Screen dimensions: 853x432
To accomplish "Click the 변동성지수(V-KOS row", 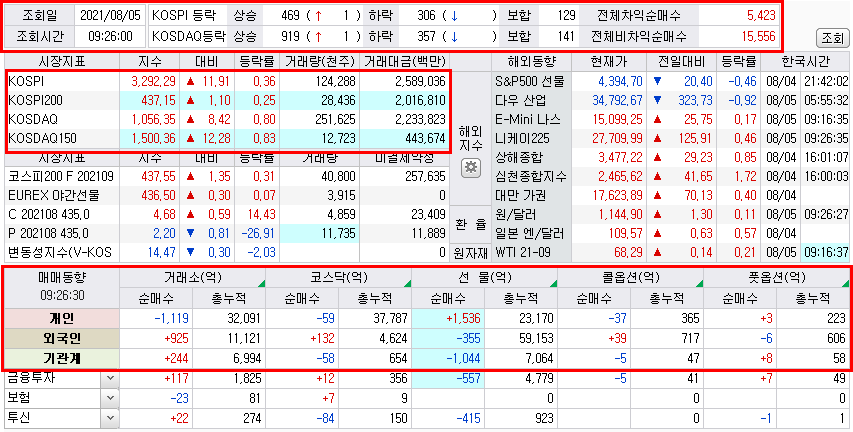I will [227, 253].
